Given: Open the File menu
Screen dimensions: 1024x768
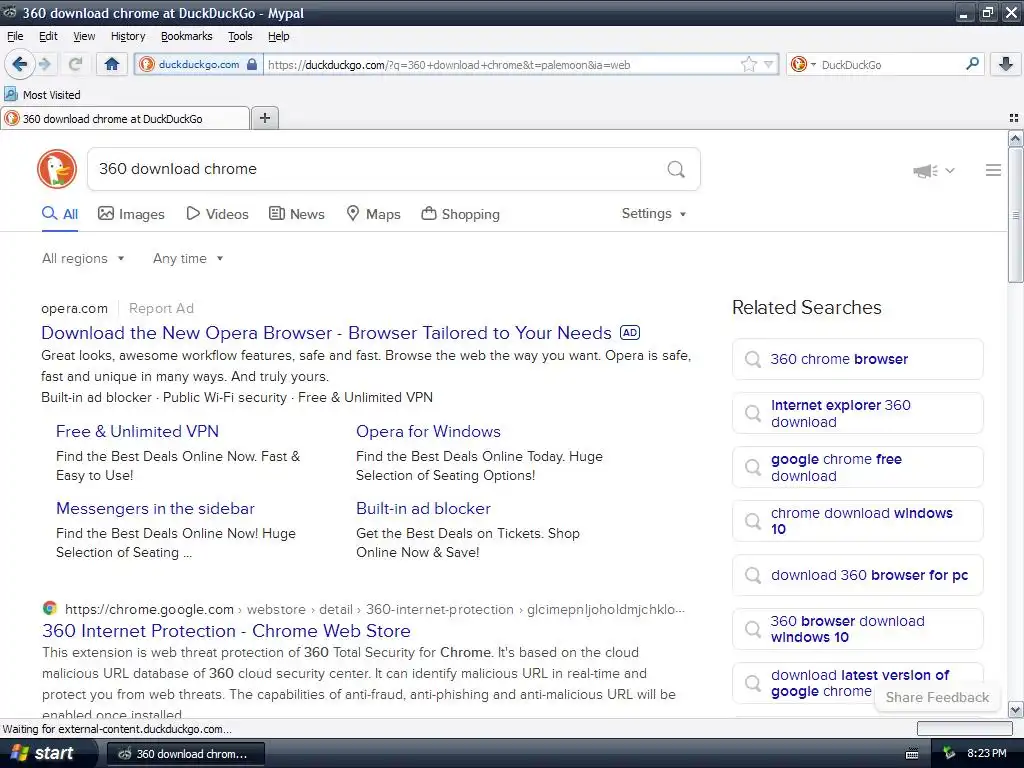Looking at the screenshot, I should tap(15, 36).
